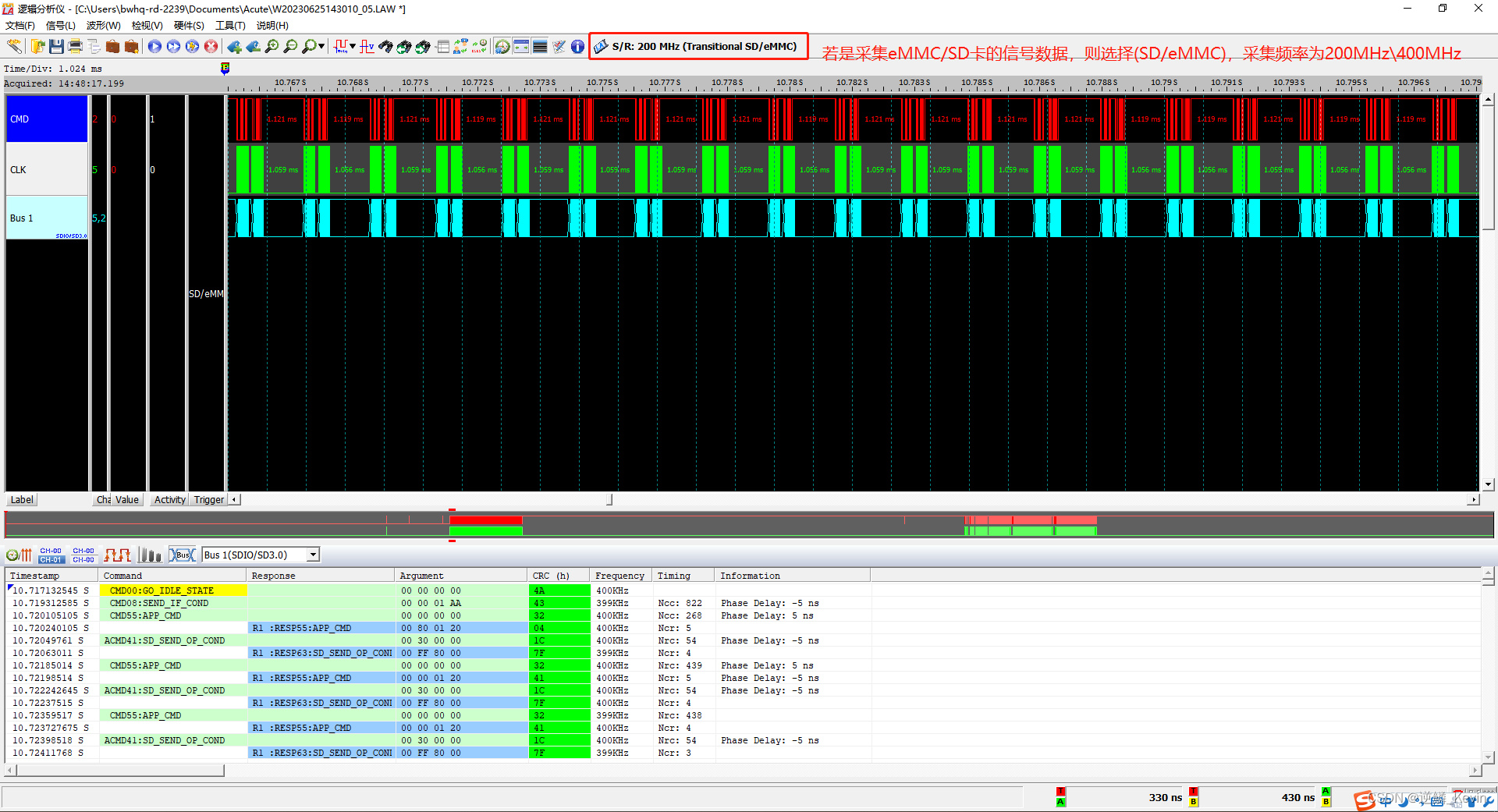Click the Value column header
This screenshot has width=1498, height=812.
tap(127, 500)
